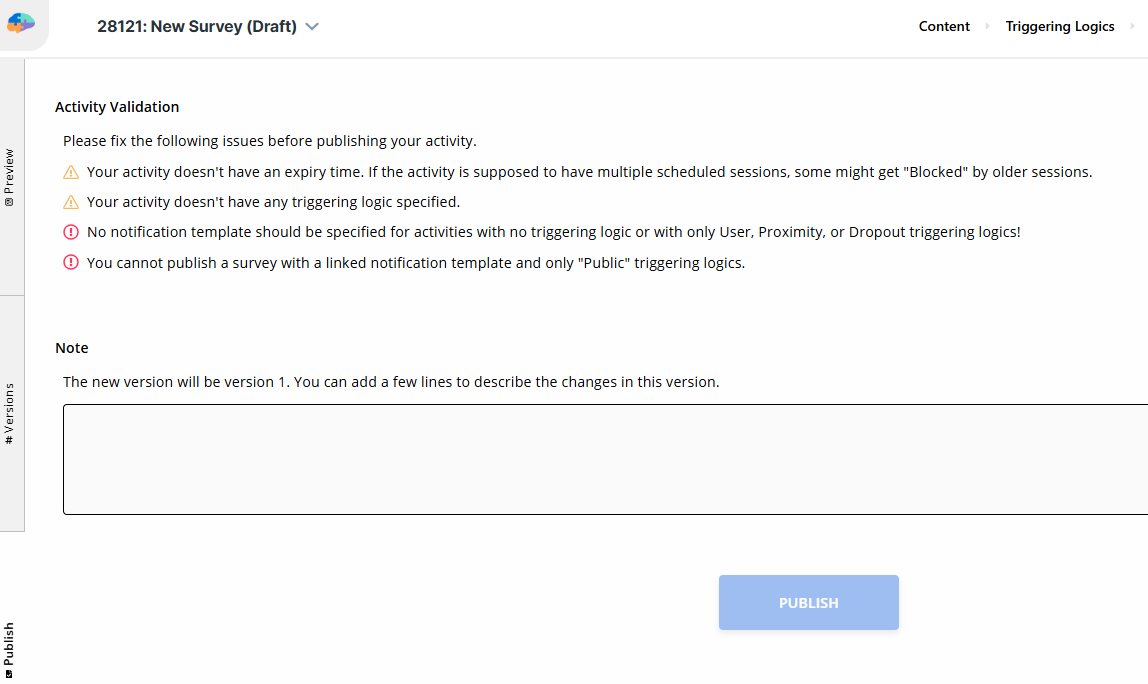The image size is (1148, 684).
Task: Click the arrow after Triggering Logics
Action: click(1132, 27)
